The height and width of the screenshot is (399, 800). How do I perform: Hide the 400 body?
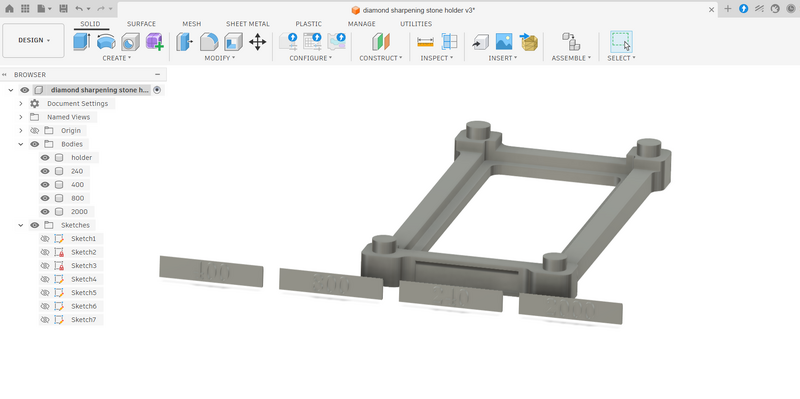(x=45, y=185)
